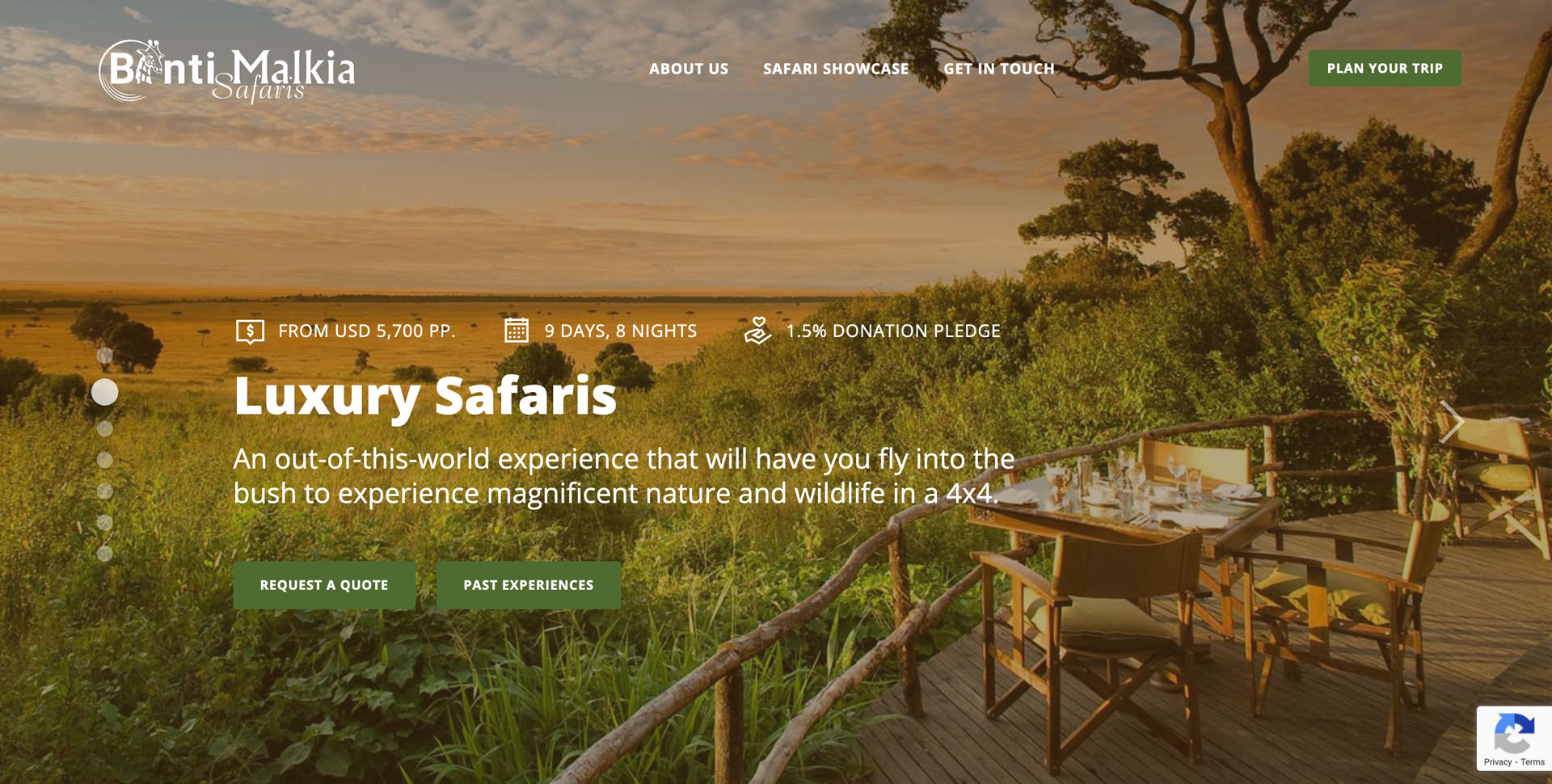Advance slider with the right chevron arrow
The width and height of the screenshot is (1552, 784).
click(x=1451, y=422)
